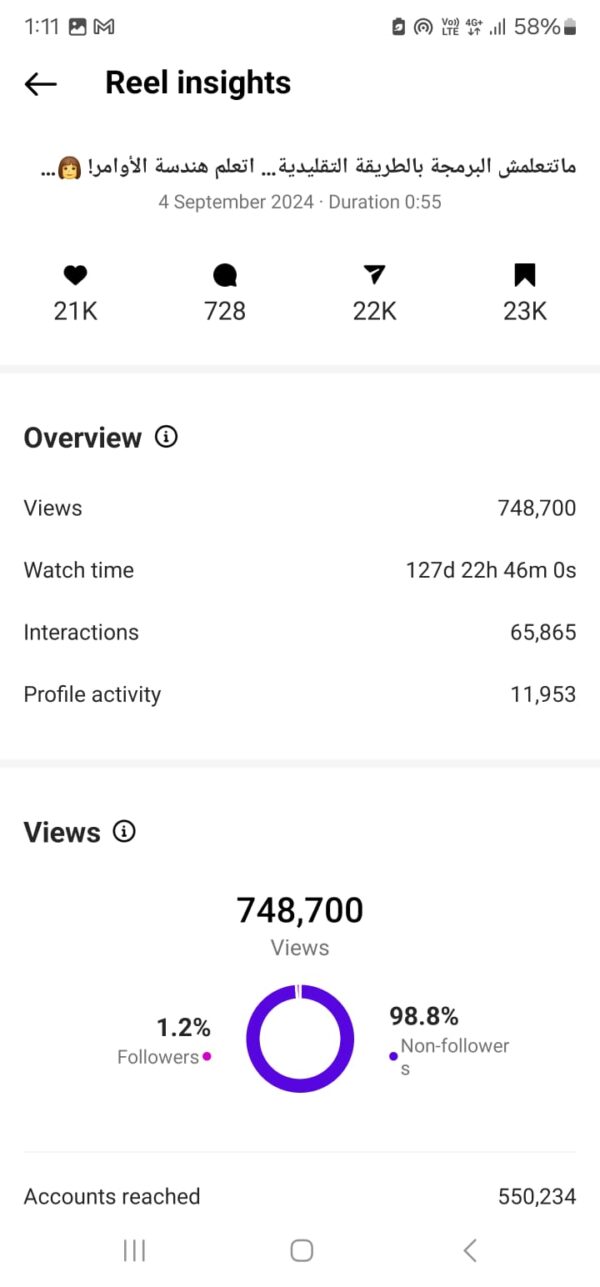
Task: Tap the Gmail notification icon in status bar
Action: (x=104, y=27)
